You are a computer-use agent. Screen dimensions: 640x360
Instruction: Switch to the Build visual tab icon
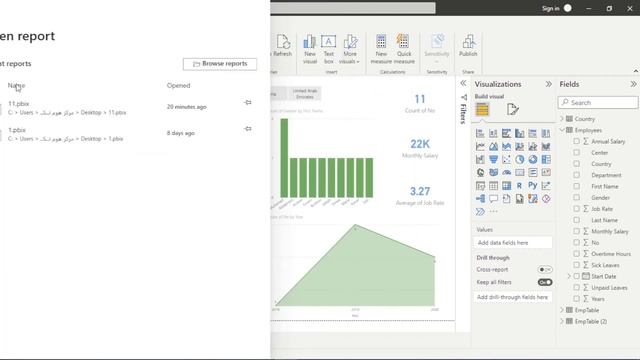pos(482,109)
